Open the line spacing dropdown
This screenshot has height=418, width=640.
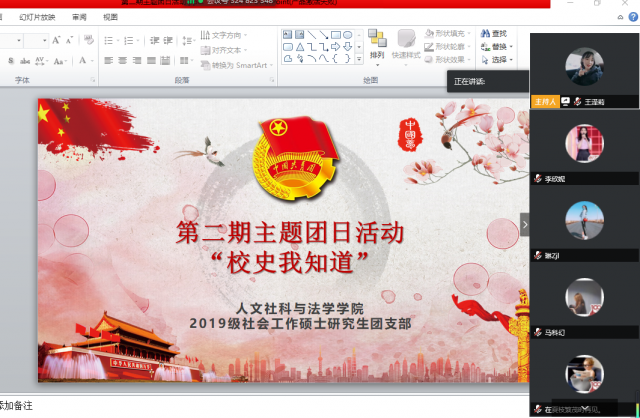pyautogui.click(x=188, y=40)
